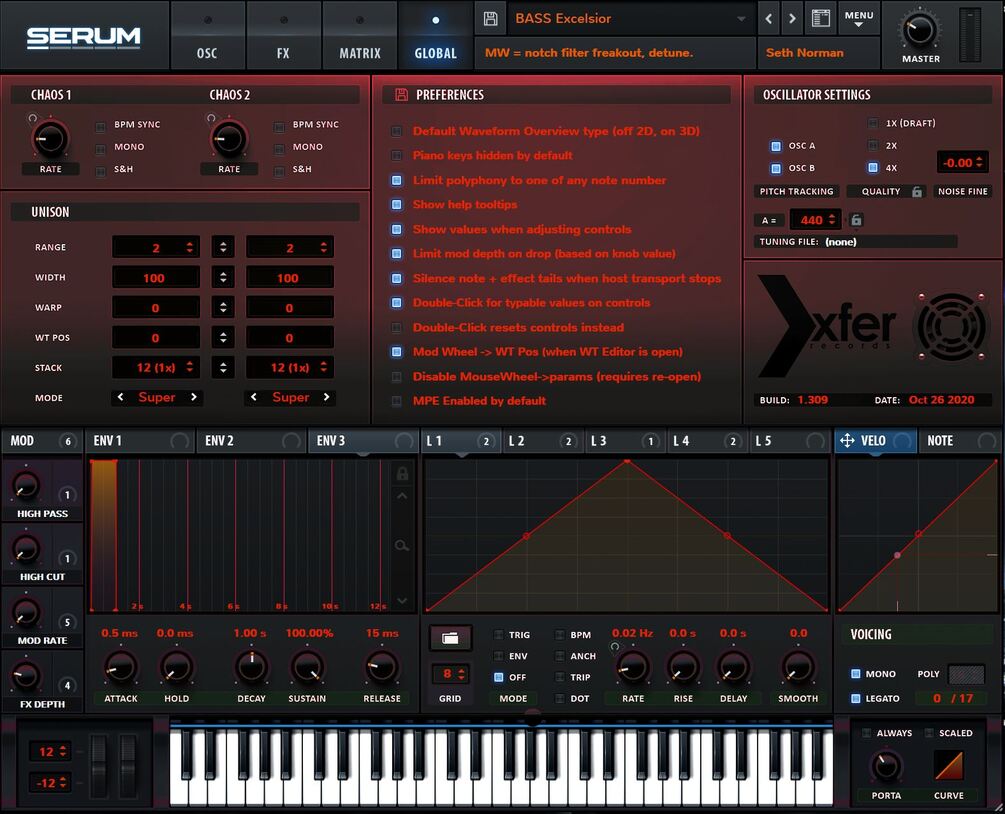
Task: Open the MENU dropdown
Action: 859,19
